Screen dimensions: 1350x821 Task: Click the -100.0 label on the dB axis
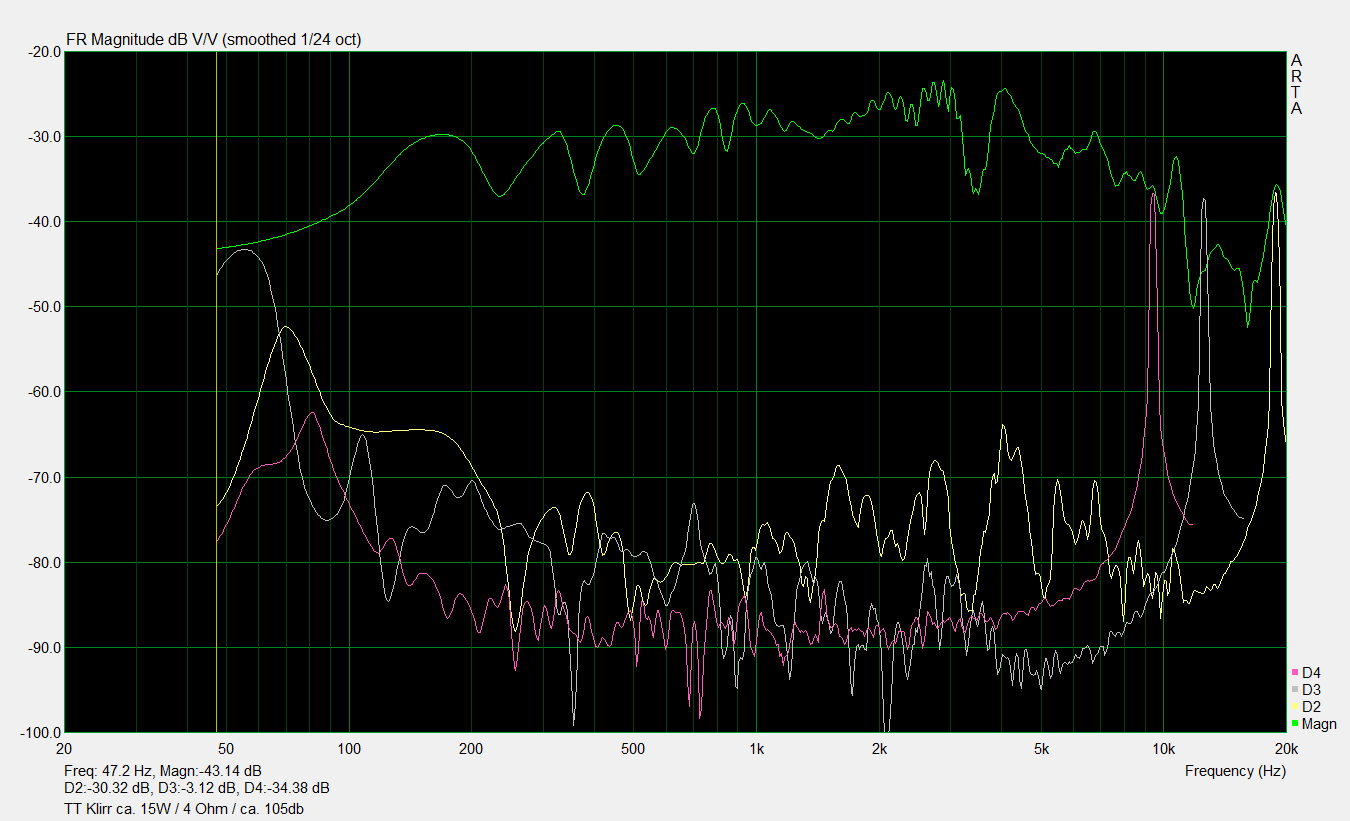35,733
